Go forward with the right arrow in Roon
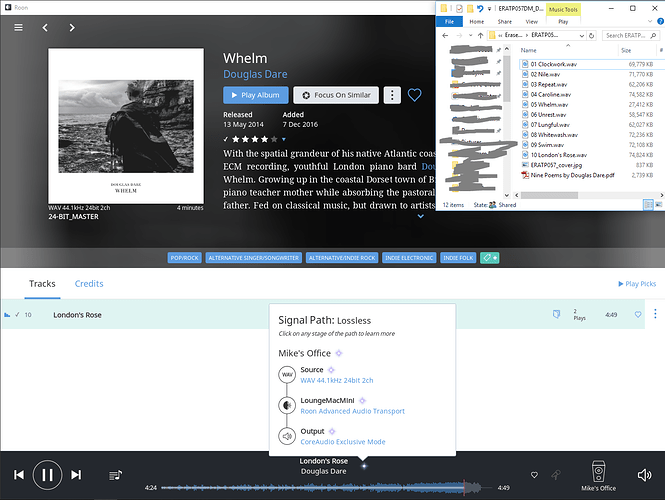This screenshot has height=500, width=665. point(72,28)
